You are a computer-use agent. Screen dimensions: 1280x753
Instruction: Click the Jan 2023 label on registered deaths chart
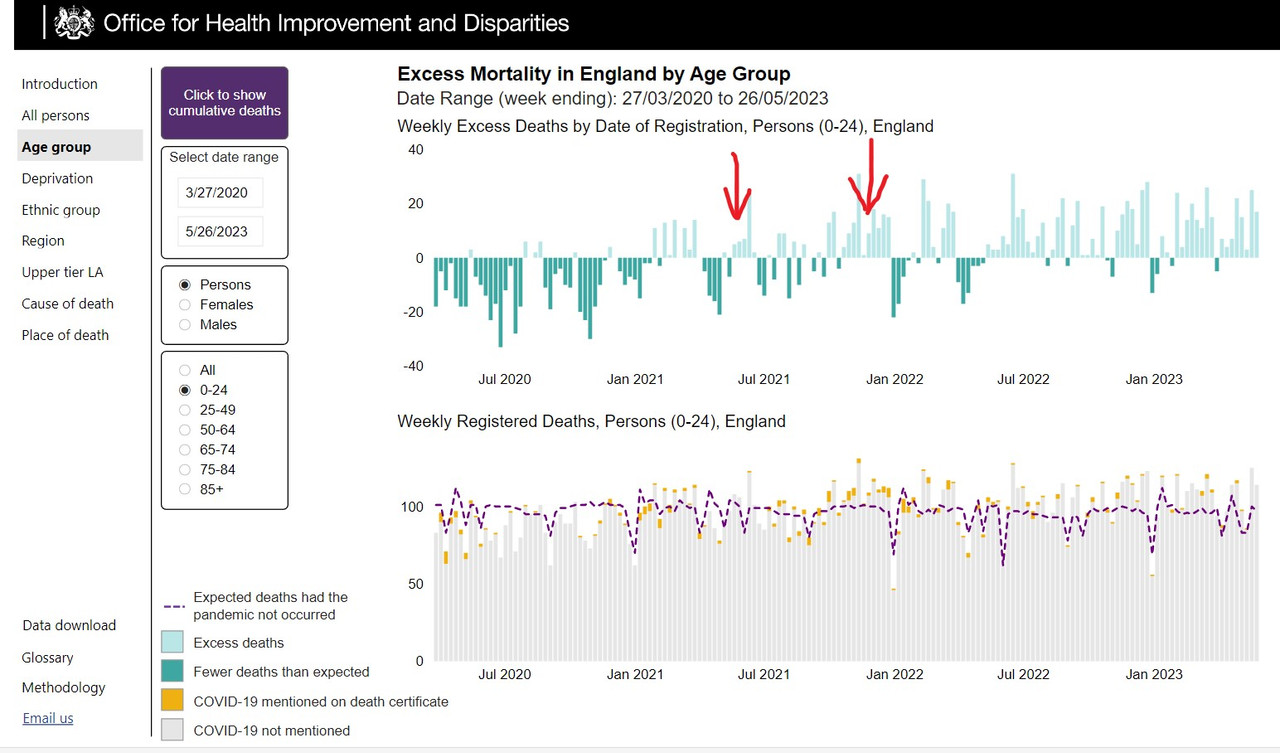(x=1154, y=674)
